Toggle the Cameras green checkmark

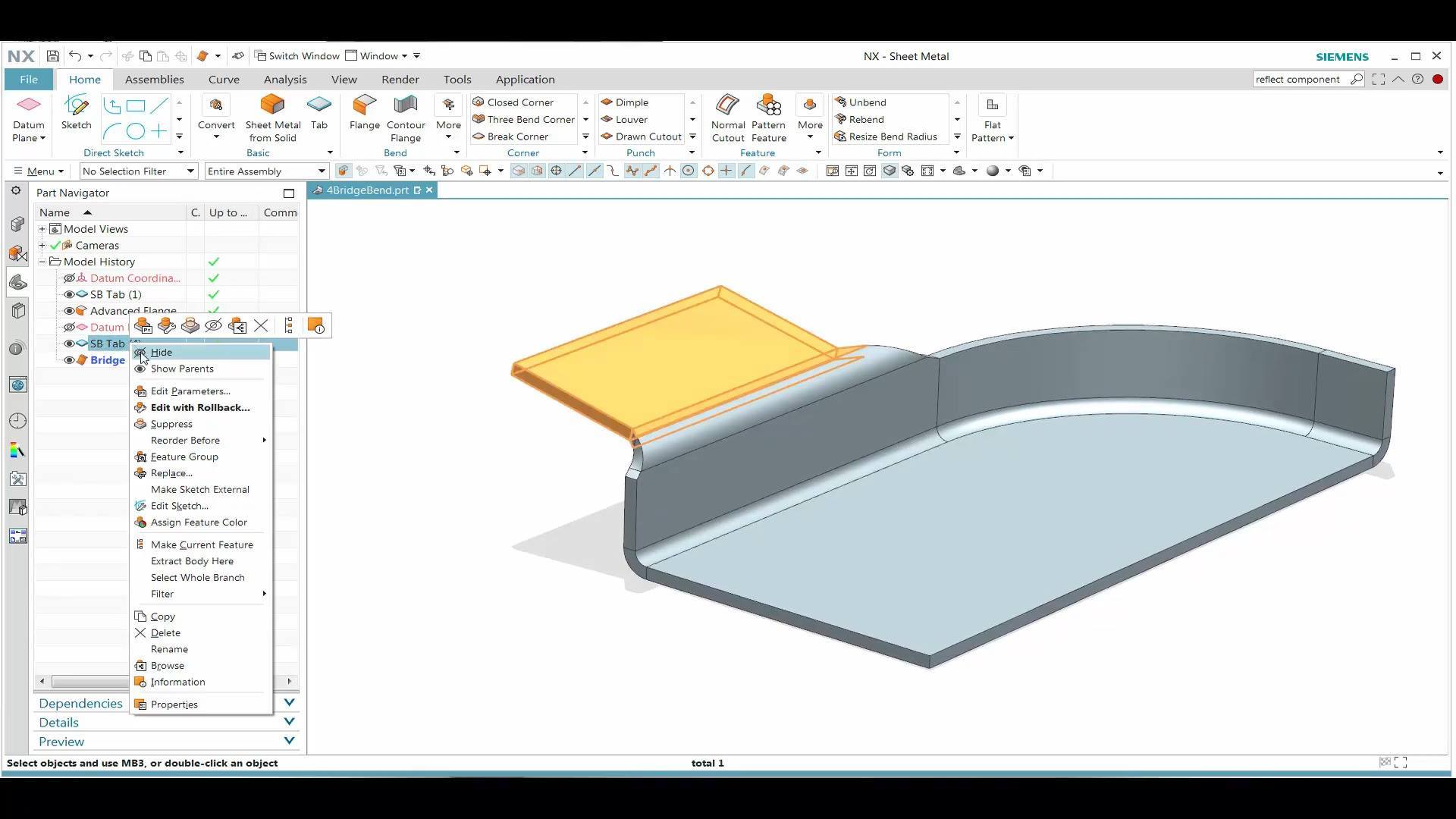(x=55, y=246)
